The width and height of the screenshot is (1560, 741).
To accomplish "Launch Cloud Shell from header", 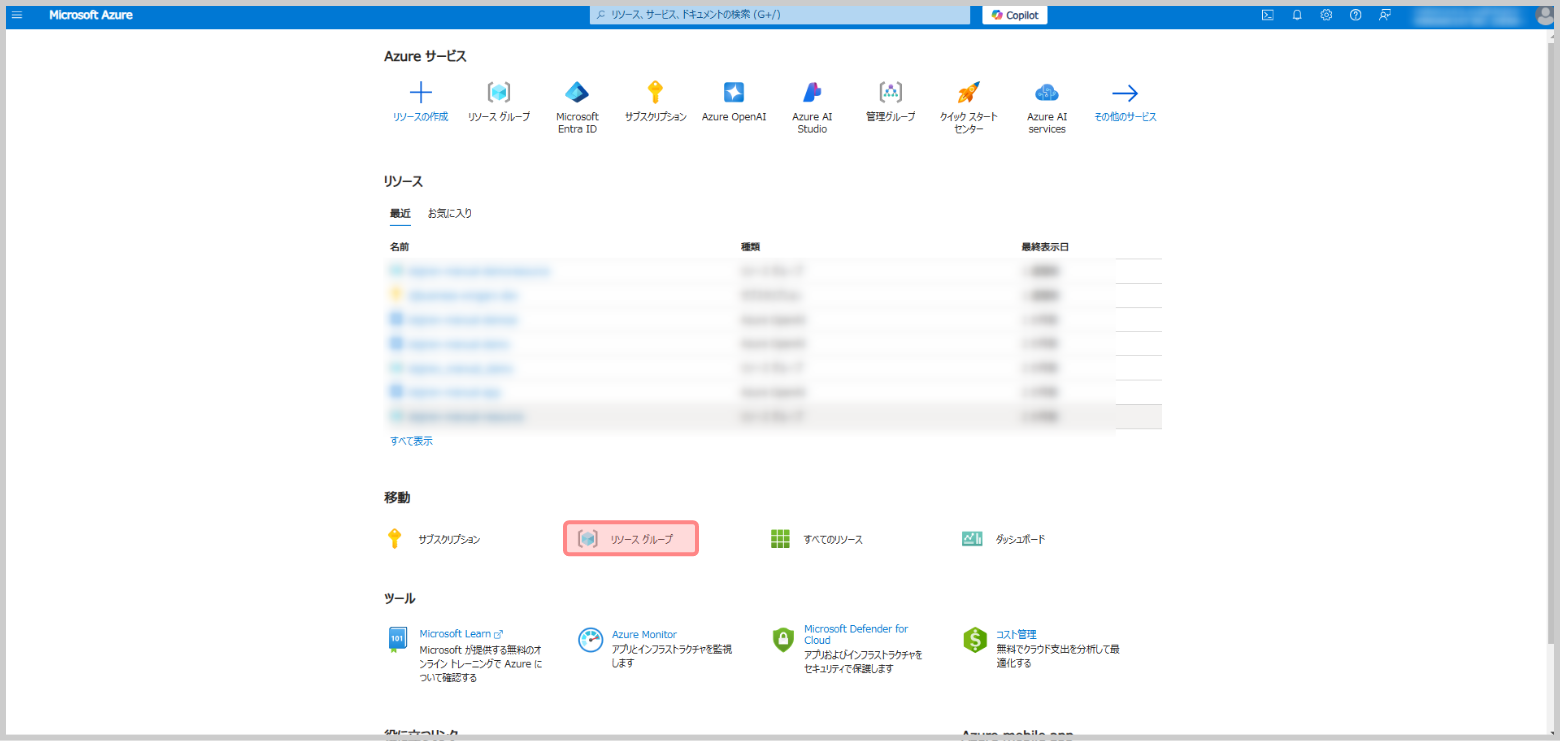I will (x=1267, y=15).
